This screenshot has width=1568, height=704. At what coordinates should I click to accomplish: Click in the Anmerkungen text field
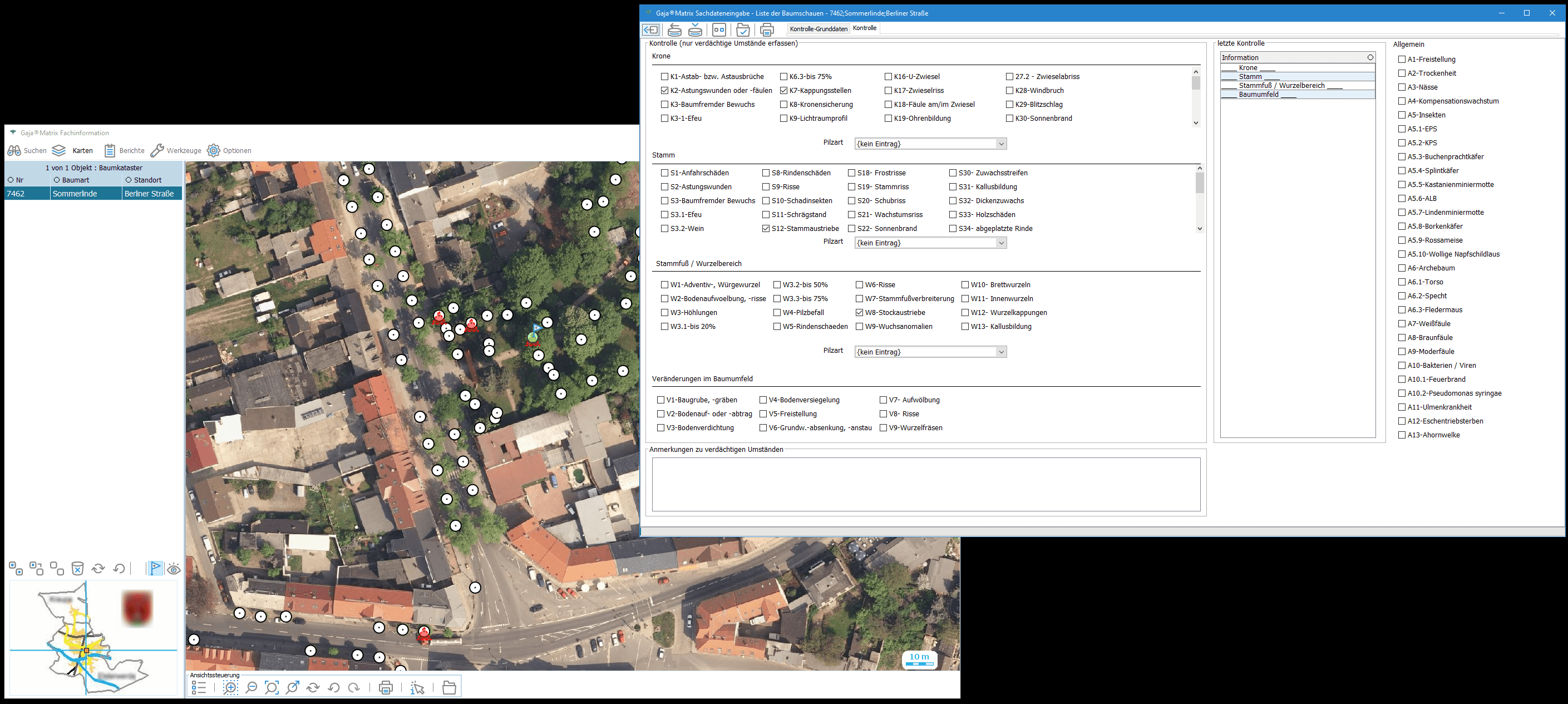pyautogui.click(x=925, y=484)
